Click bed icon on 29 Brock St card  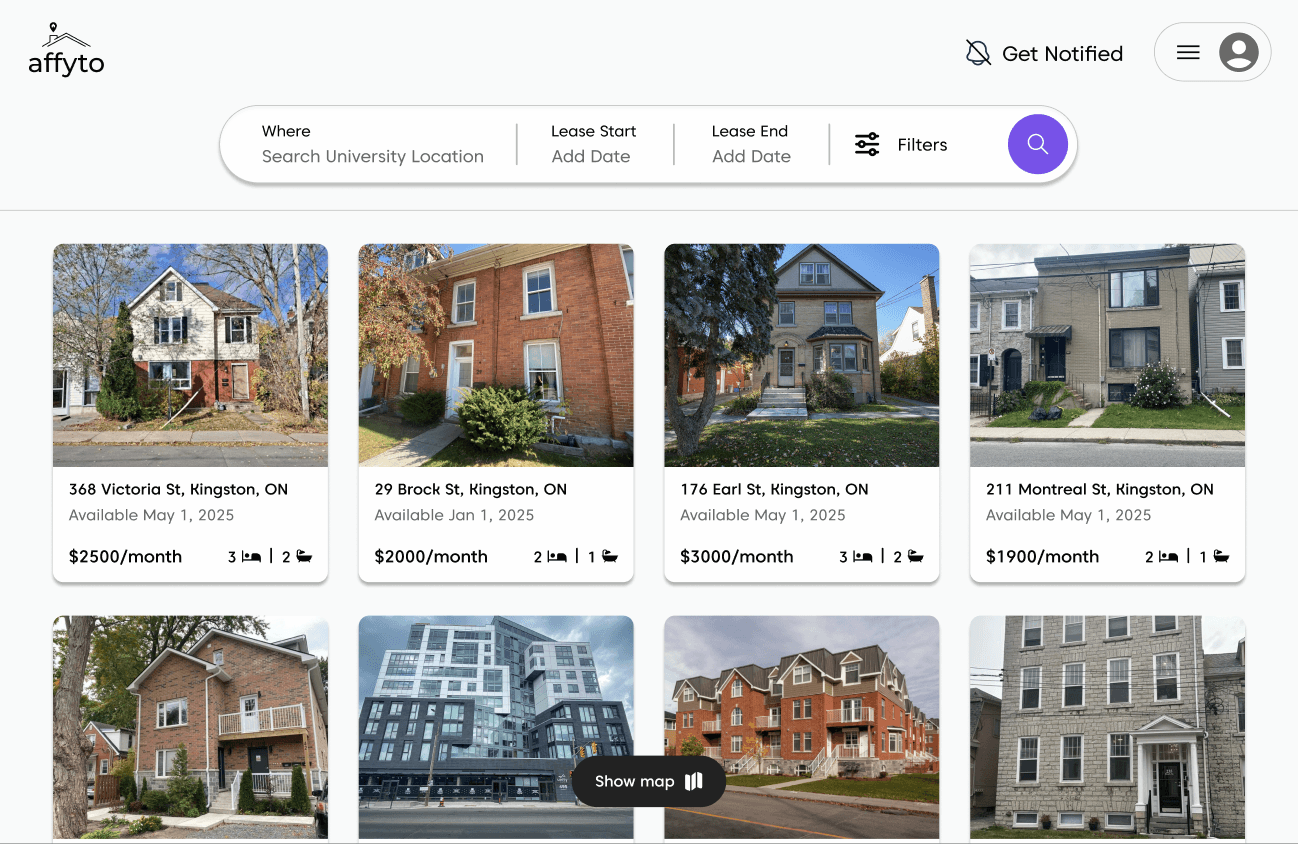(x=557, y=557)
